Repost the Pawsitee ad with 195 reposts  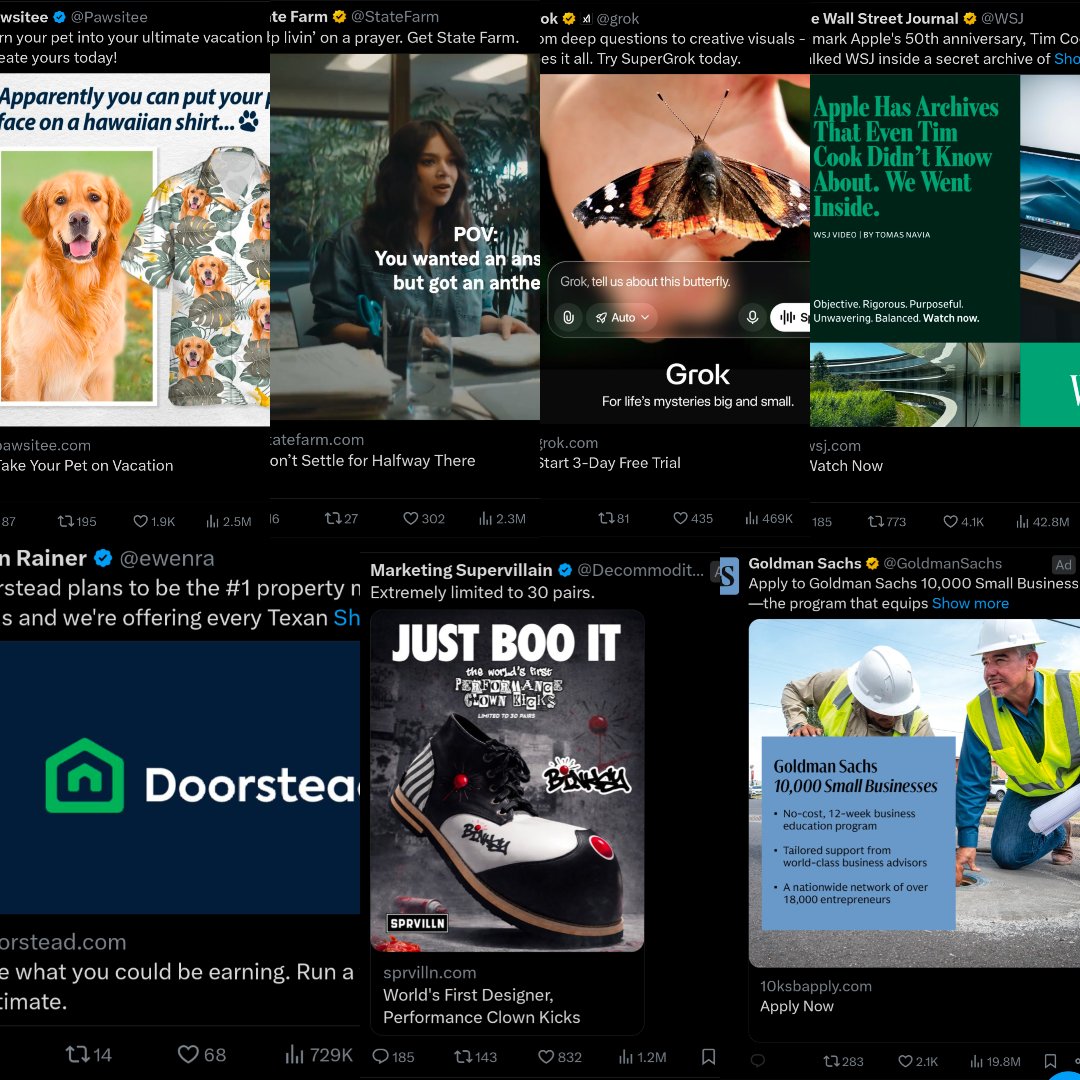pyautogui.click(x=76, y=521)
